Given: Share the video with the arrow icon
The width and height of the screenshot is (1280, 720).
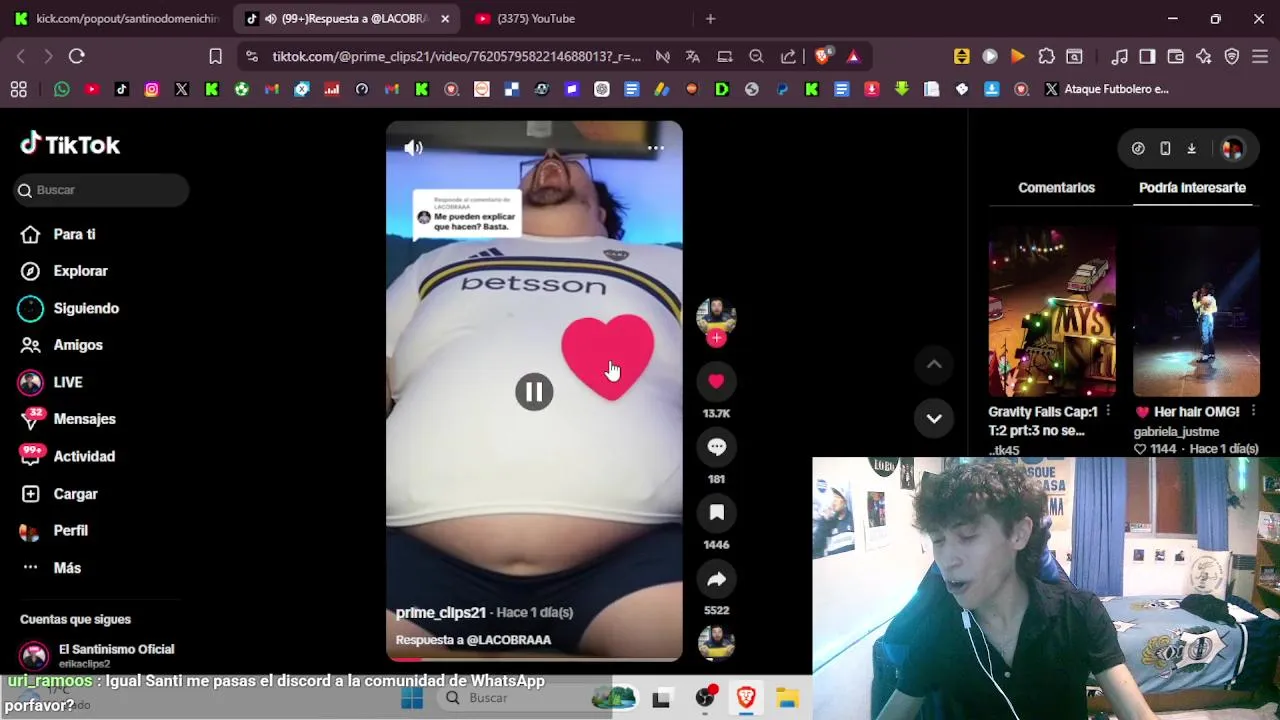Looking at the screenshot, I should click(716, 579).
